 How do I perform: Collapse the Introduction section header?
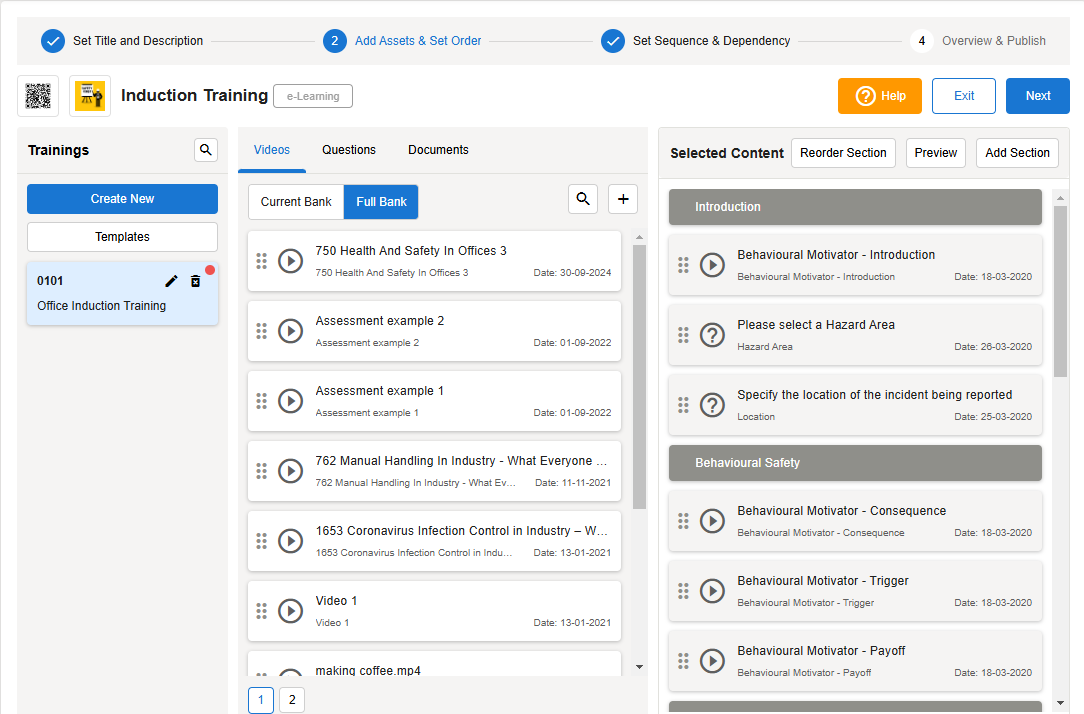tap(855, 207)
